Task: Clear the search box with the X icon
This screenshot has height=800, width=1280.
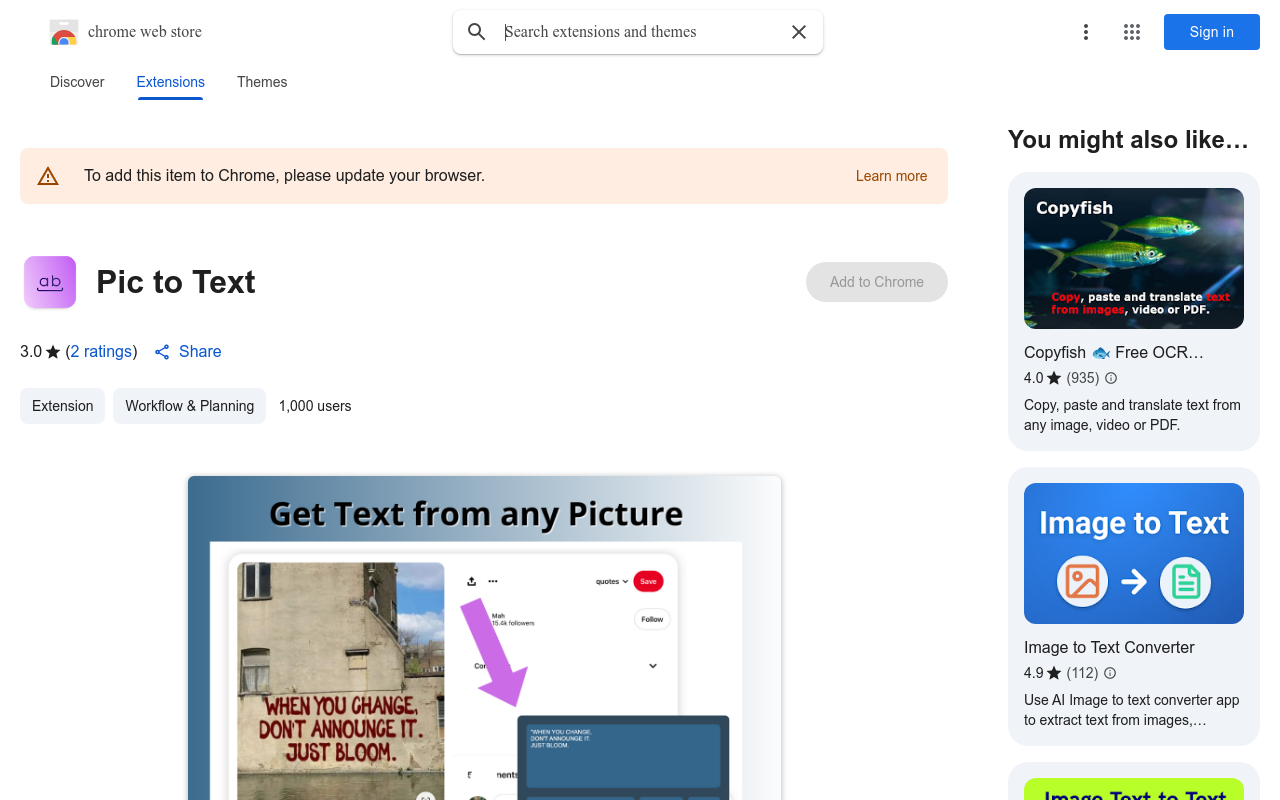Action: click(799, 32)
